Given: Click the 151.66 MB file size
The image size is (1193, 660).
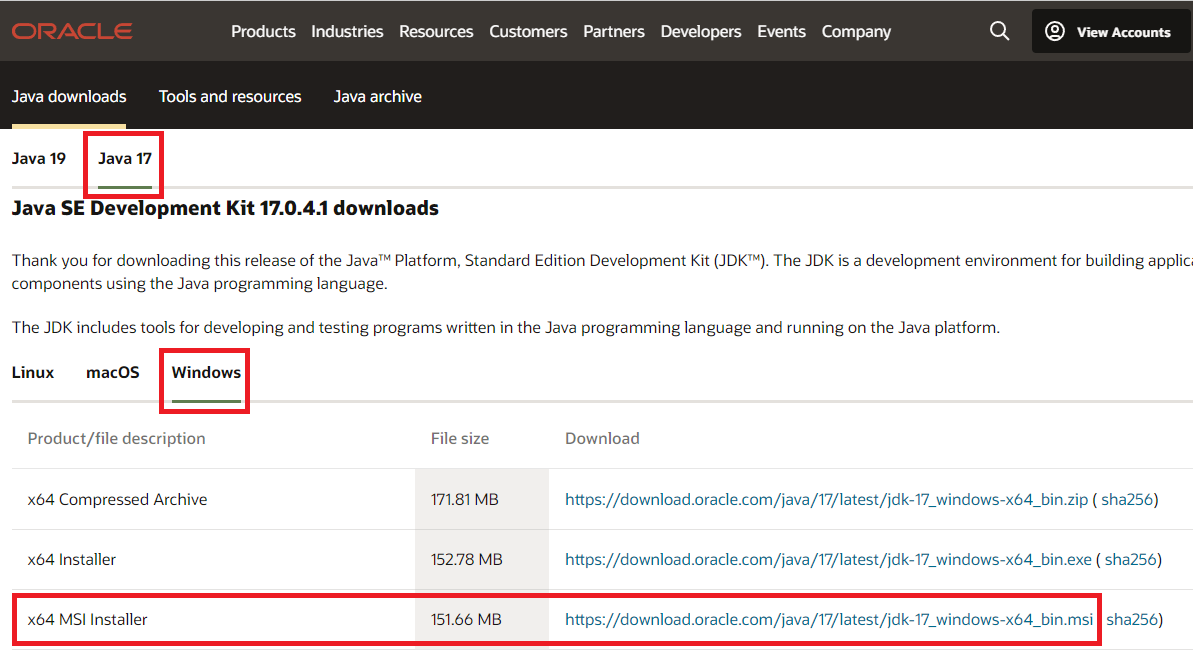Looking at the screenshot, I should tap(466, 620).
